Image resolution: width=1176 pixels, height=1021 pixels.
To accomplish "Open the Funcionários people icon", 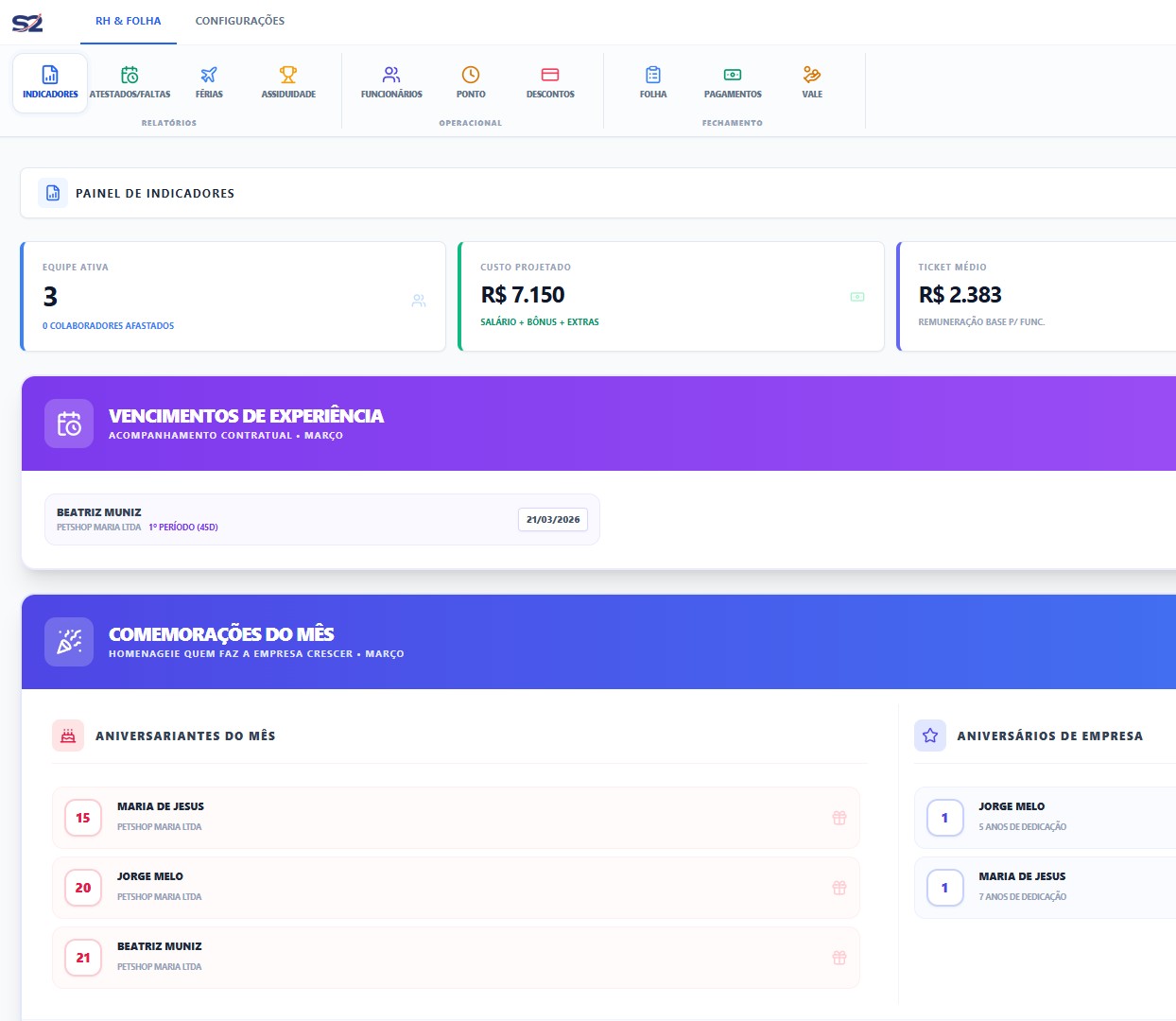I will [x=391, y=75].
